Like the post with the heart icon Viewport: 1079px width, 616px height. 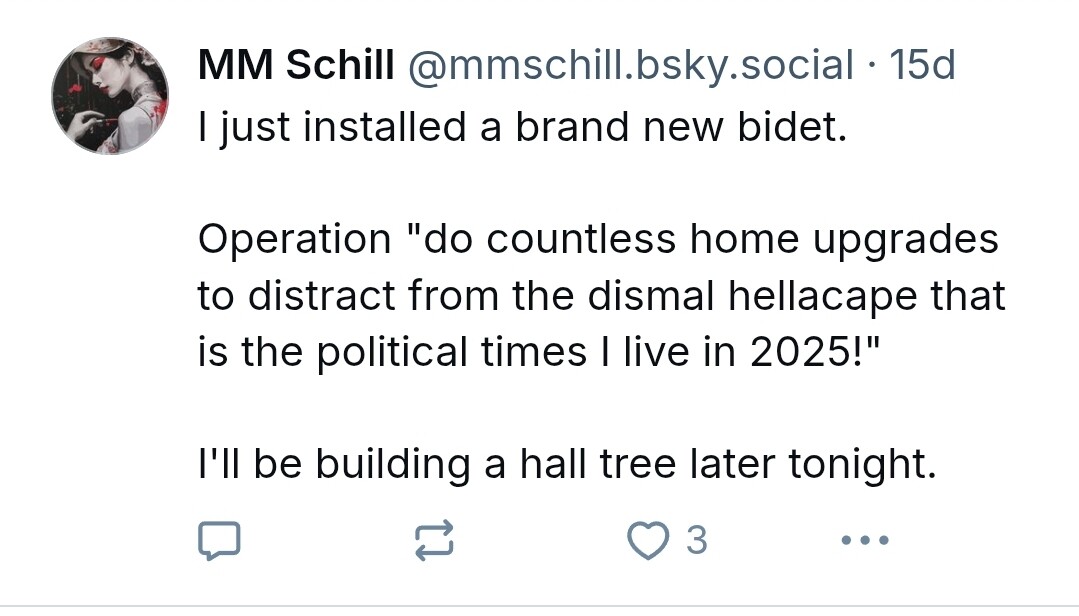pyautogui.click(x=645, y=540)
